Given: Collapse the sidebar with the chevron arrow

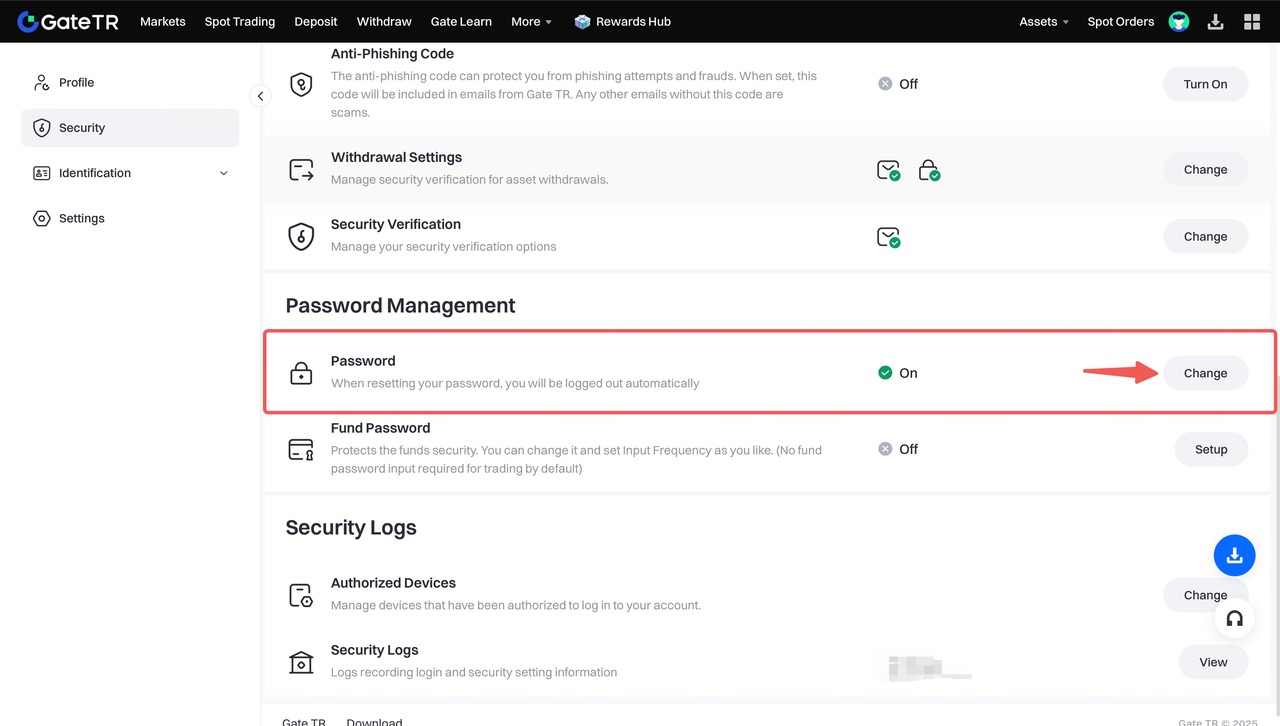Looking at the screenshot, I should tap(260, 96).
